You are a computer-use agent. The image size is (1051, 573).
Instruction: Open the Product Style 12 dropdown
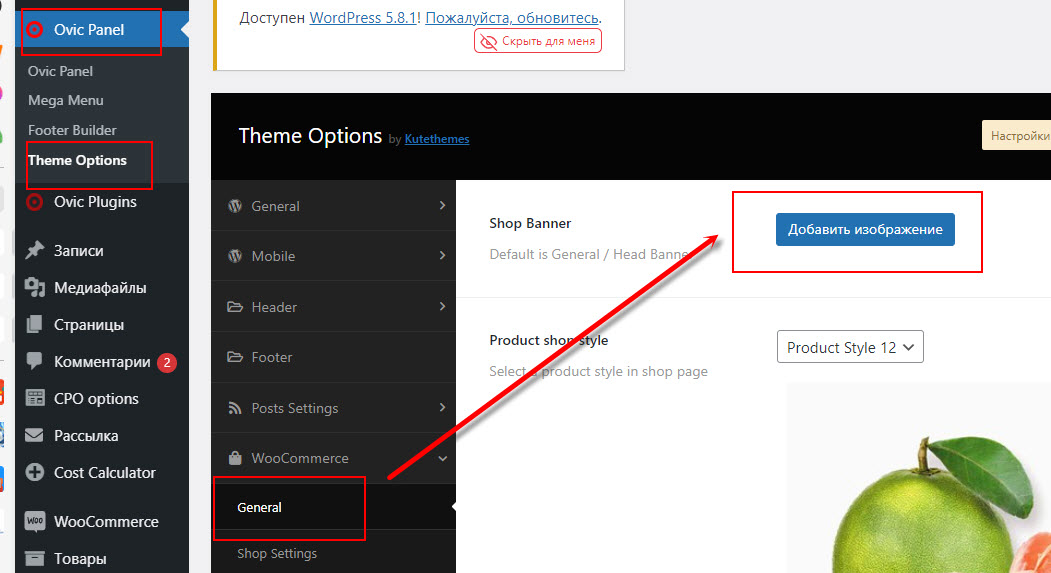pyautogui.click(x=850, y=346)
